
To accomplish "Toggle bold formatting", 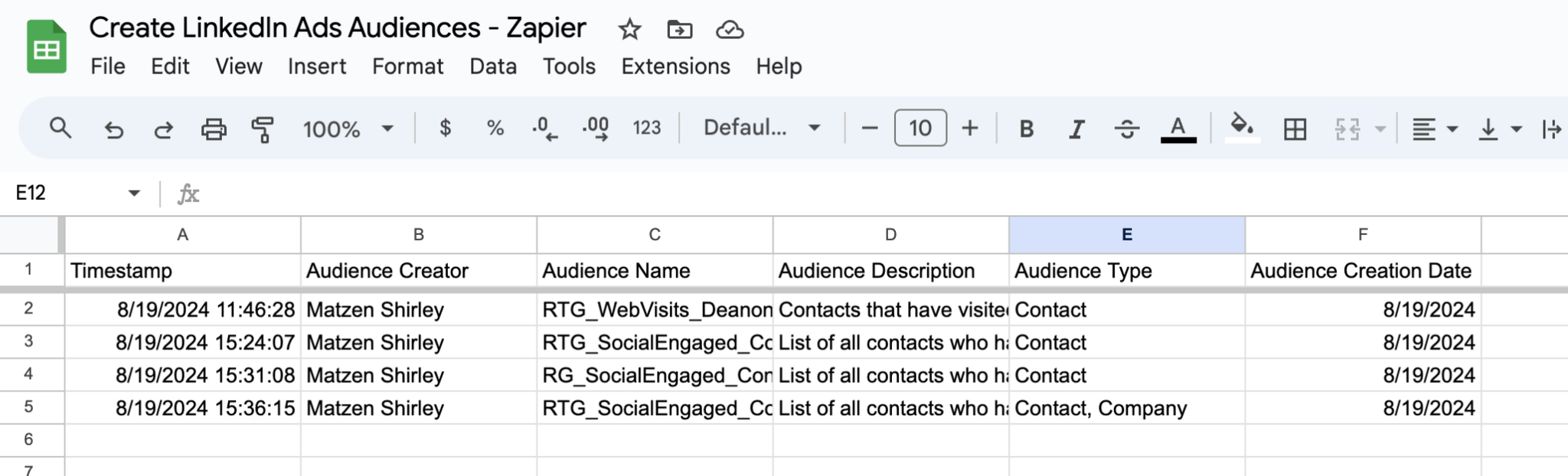I will click(1027, 129).
